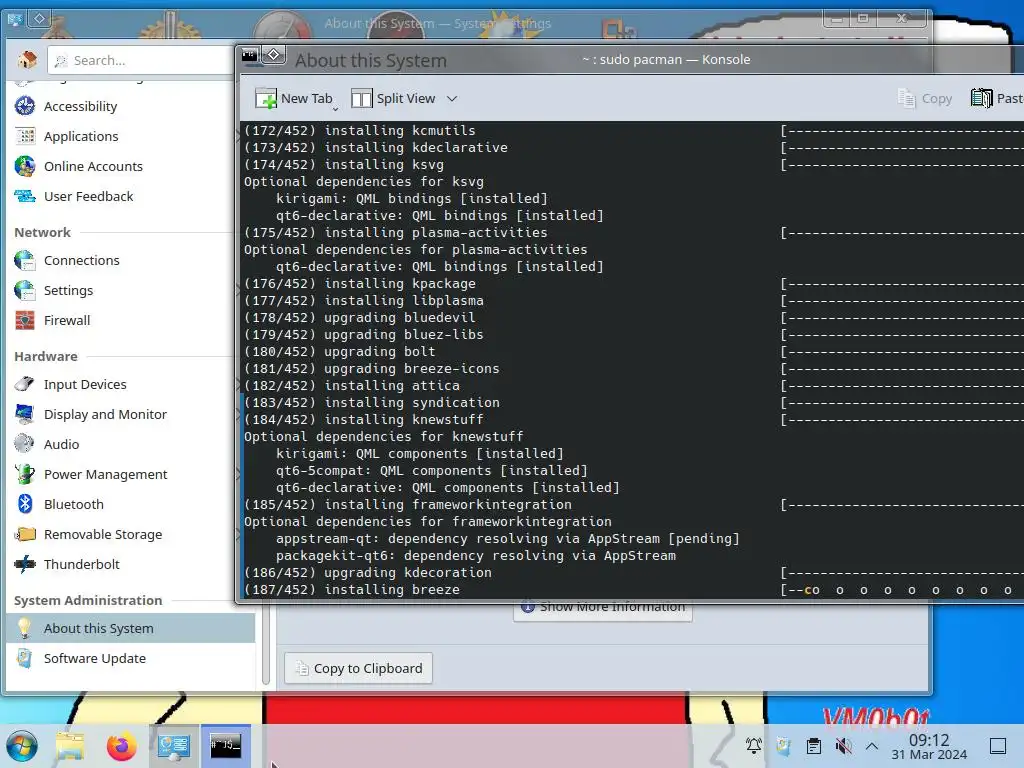Viewport: 1024px width, 768px height.
Task: Expand hidden system tray icons arrow
Action: (x=872, y=746)
